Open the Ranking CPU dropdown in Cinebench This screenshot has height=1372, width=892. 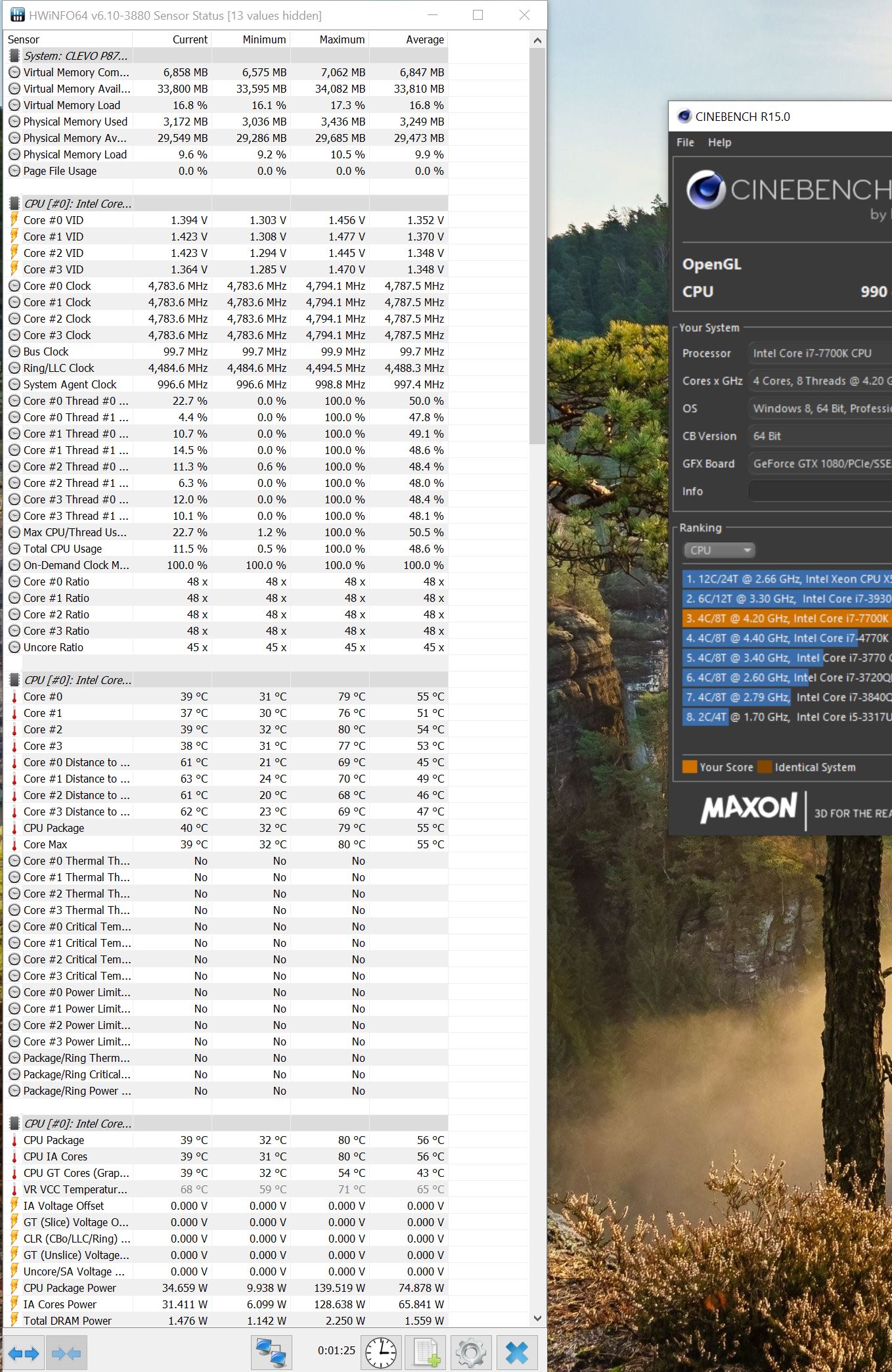pyautogui.click(x=719, y=550)
